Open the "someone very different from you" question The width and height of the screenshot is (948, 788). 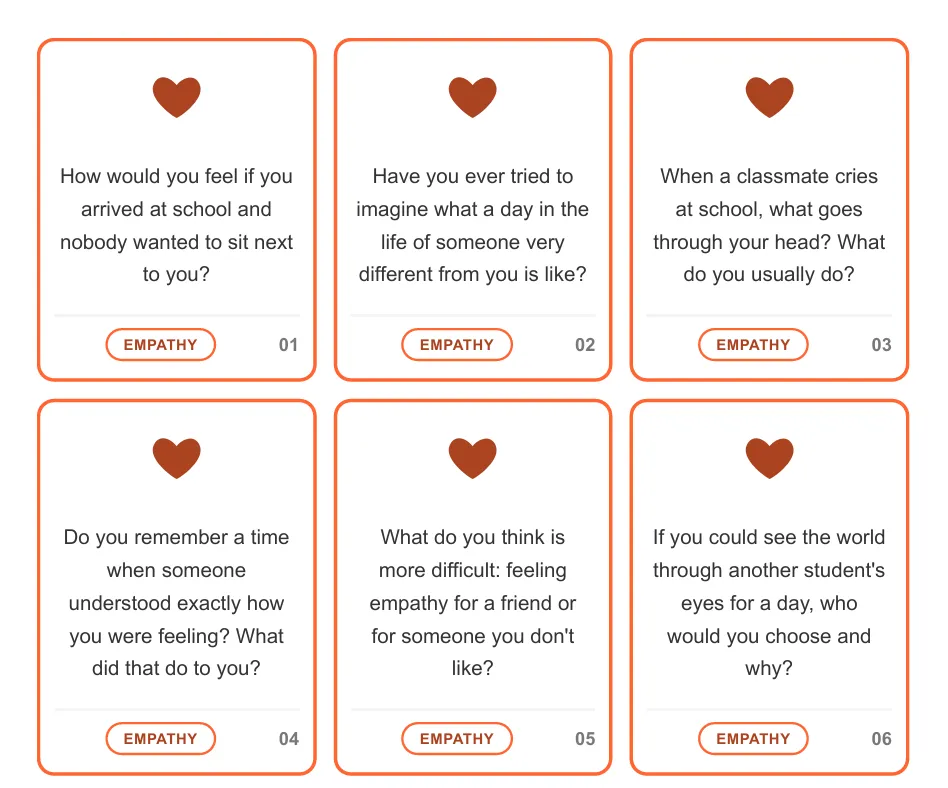tap(473, 225)
